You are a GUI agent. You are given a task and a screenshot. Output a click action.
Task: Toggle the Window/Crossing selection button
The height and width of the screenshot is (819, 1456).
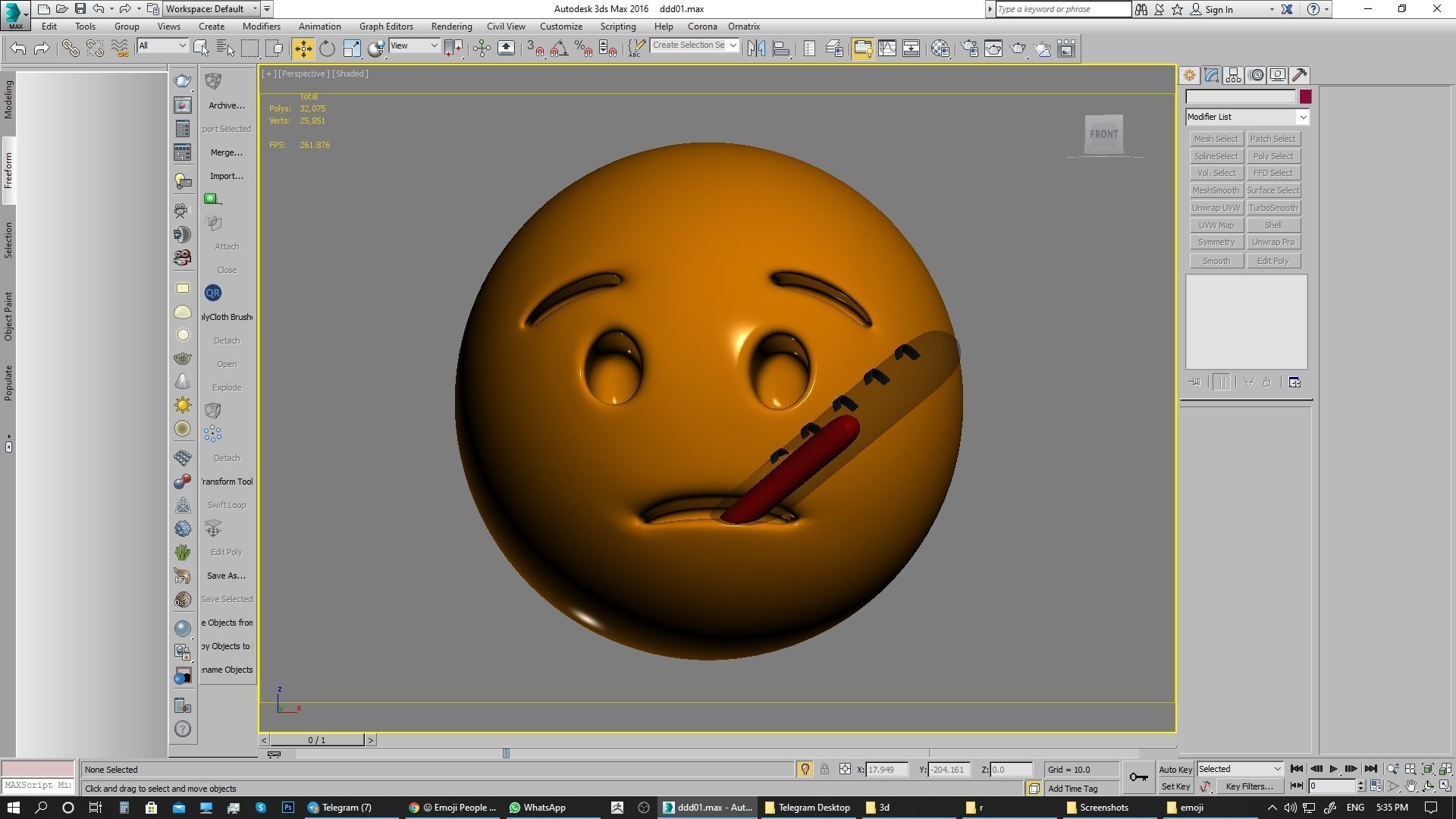tap(275, 49)
